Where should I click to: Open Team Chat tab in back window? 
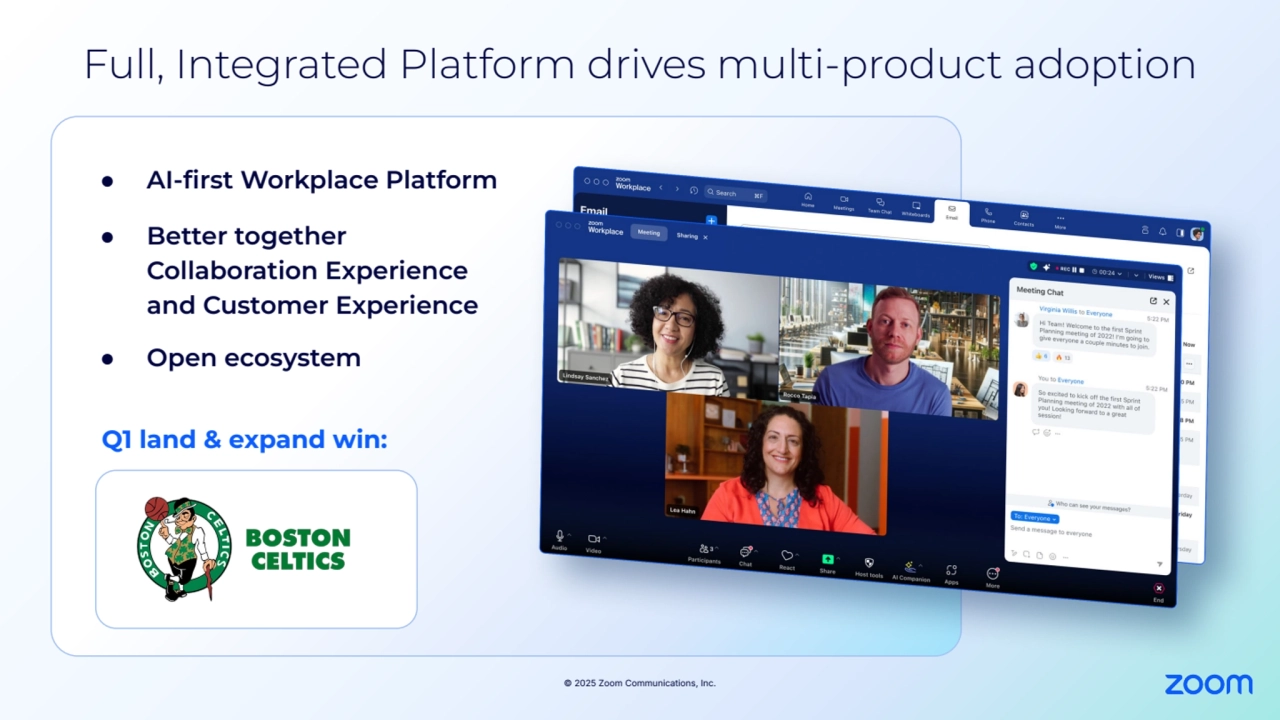(x=880, y=206)
